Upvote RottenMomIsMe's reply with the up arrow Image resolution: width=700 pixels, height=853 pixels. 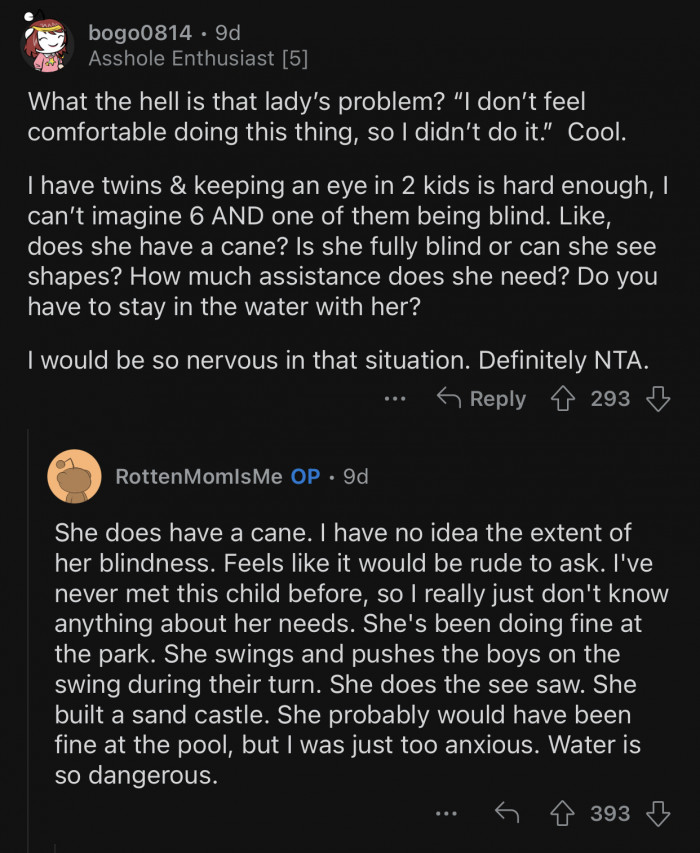[x=566, y=813]
